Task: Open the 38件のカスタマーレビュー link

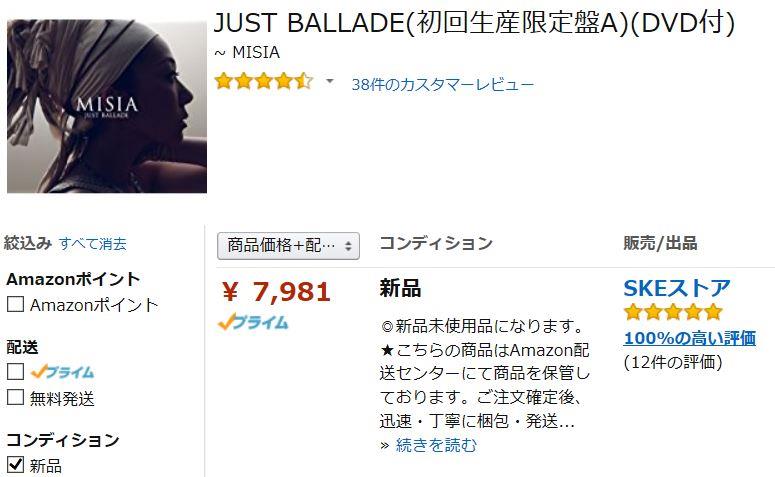Action: pyautogui.click(x=442, y=85)
